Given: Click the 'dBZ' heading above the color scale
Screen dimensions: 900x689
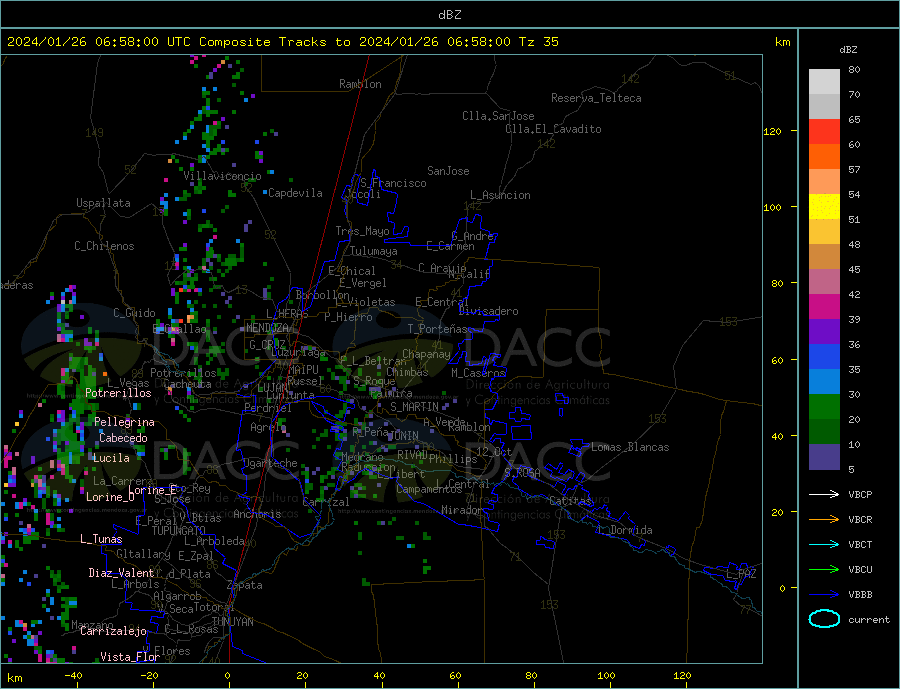Looking at the screenshot, I should coord(848,50).
